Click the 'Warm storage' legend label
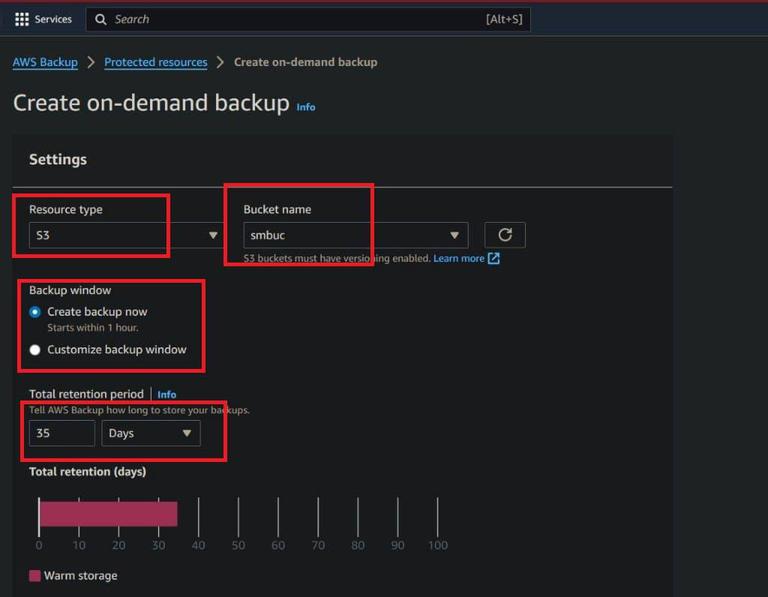768x597 pixels. pos(81,575)
